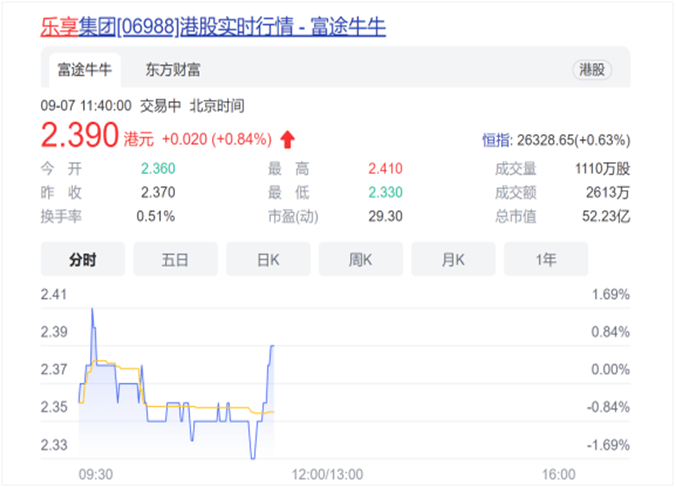
Task: Click the 成交量 value 1110万股
Action: point(602,169)
